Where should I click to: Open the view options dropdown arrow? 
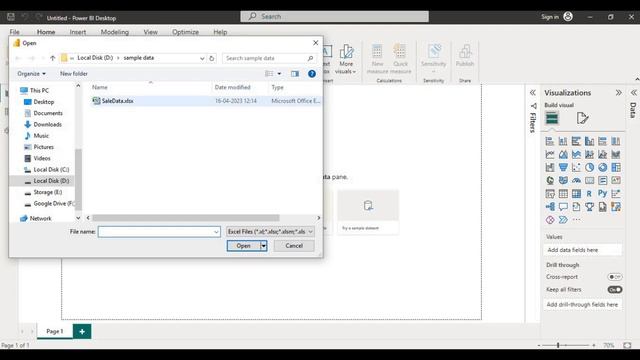click(x=279, y=73)
